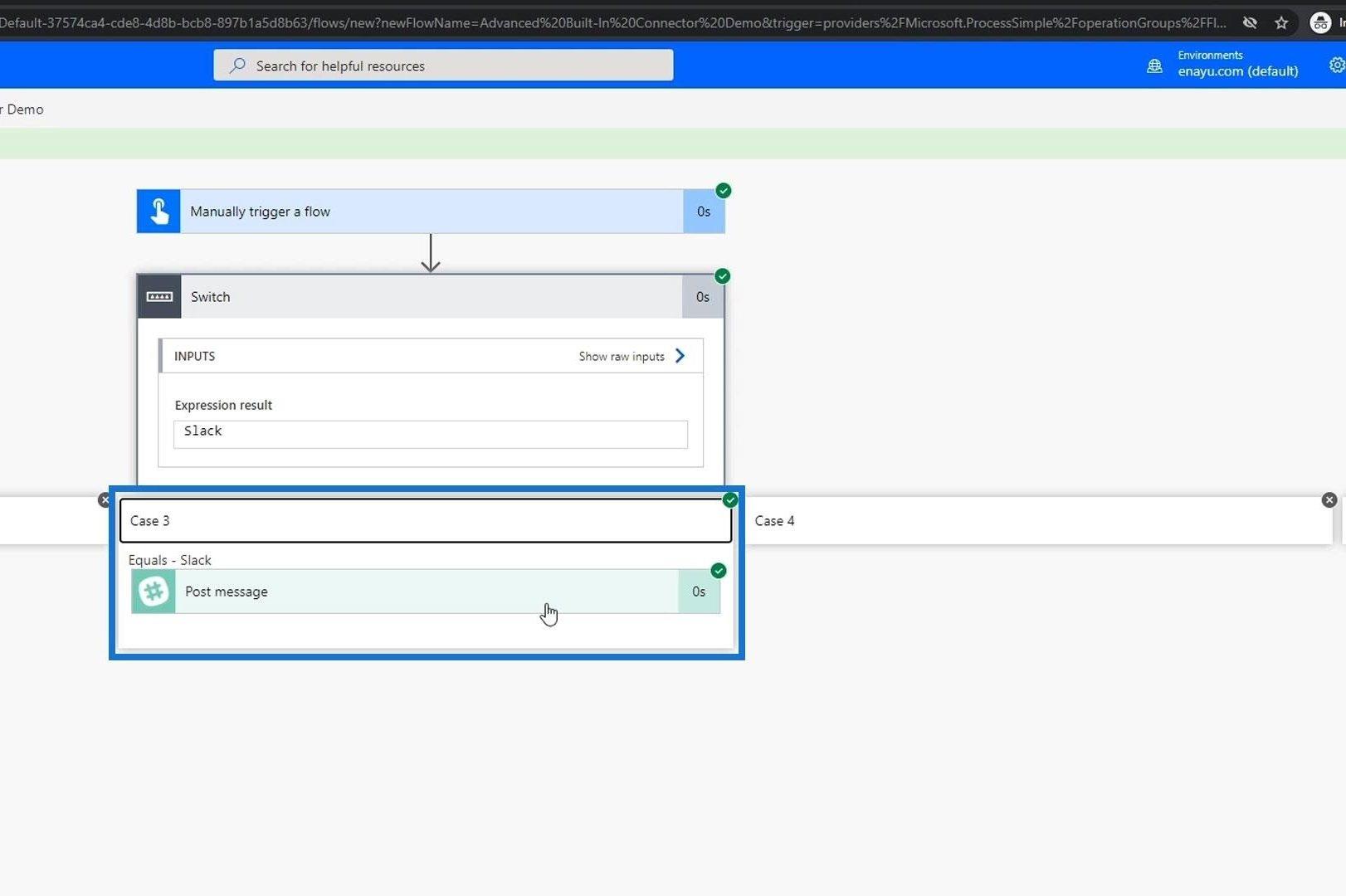Select the Case 4 header

pyautogui.click(x=1040, y=521)
